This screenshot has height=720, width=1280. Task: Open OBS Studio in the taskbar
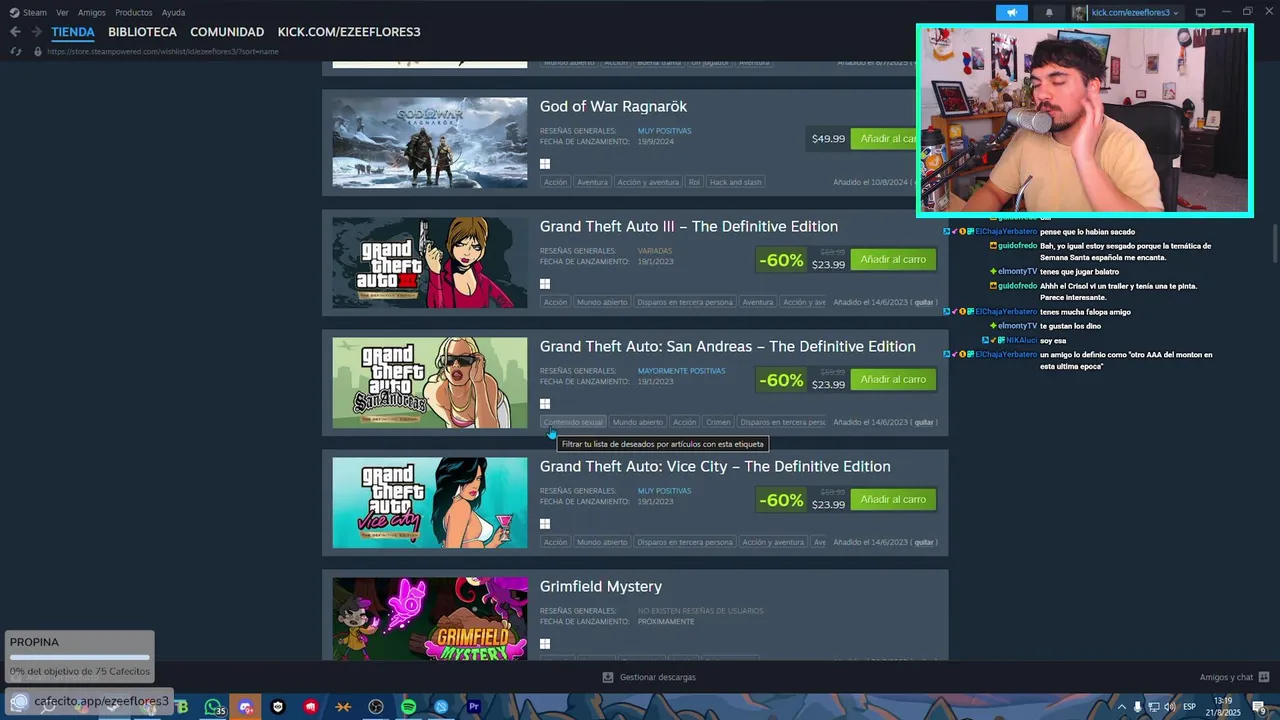(x=376, y=707)
